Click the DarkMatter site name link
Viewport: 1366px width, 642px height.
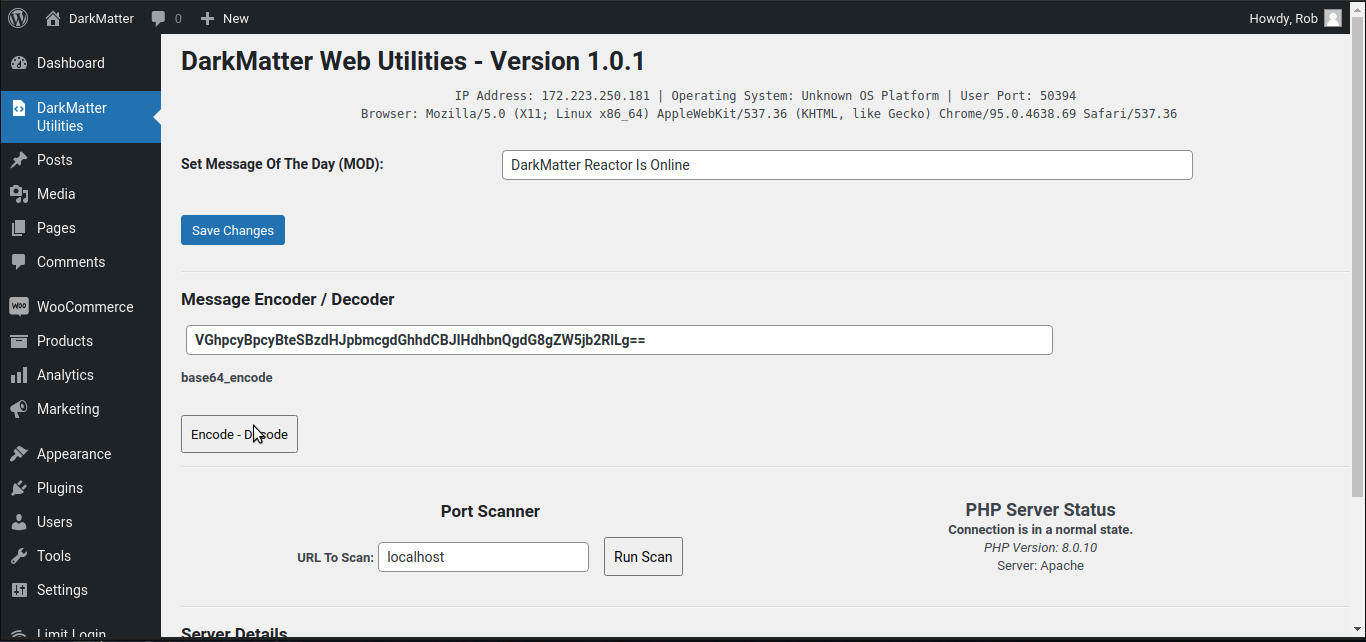coord(101,18)
